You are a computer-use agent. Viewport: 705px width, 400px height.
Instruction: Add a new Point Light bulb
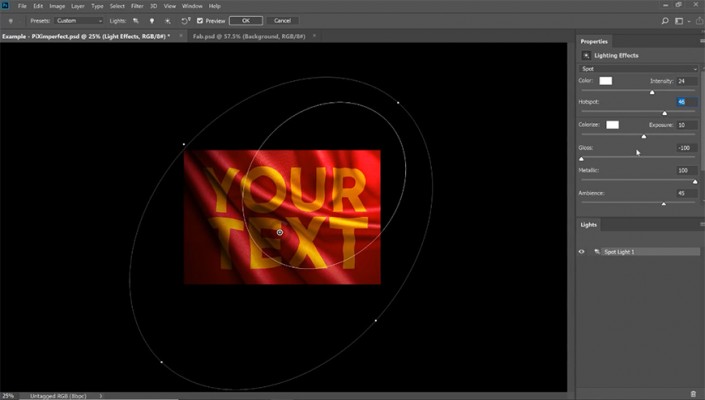[152, 21]
